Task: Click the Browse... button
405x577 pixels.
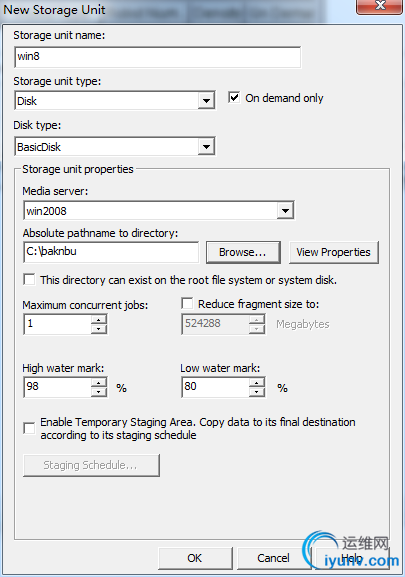Action: pyautogui.click(x=243, y=252)
